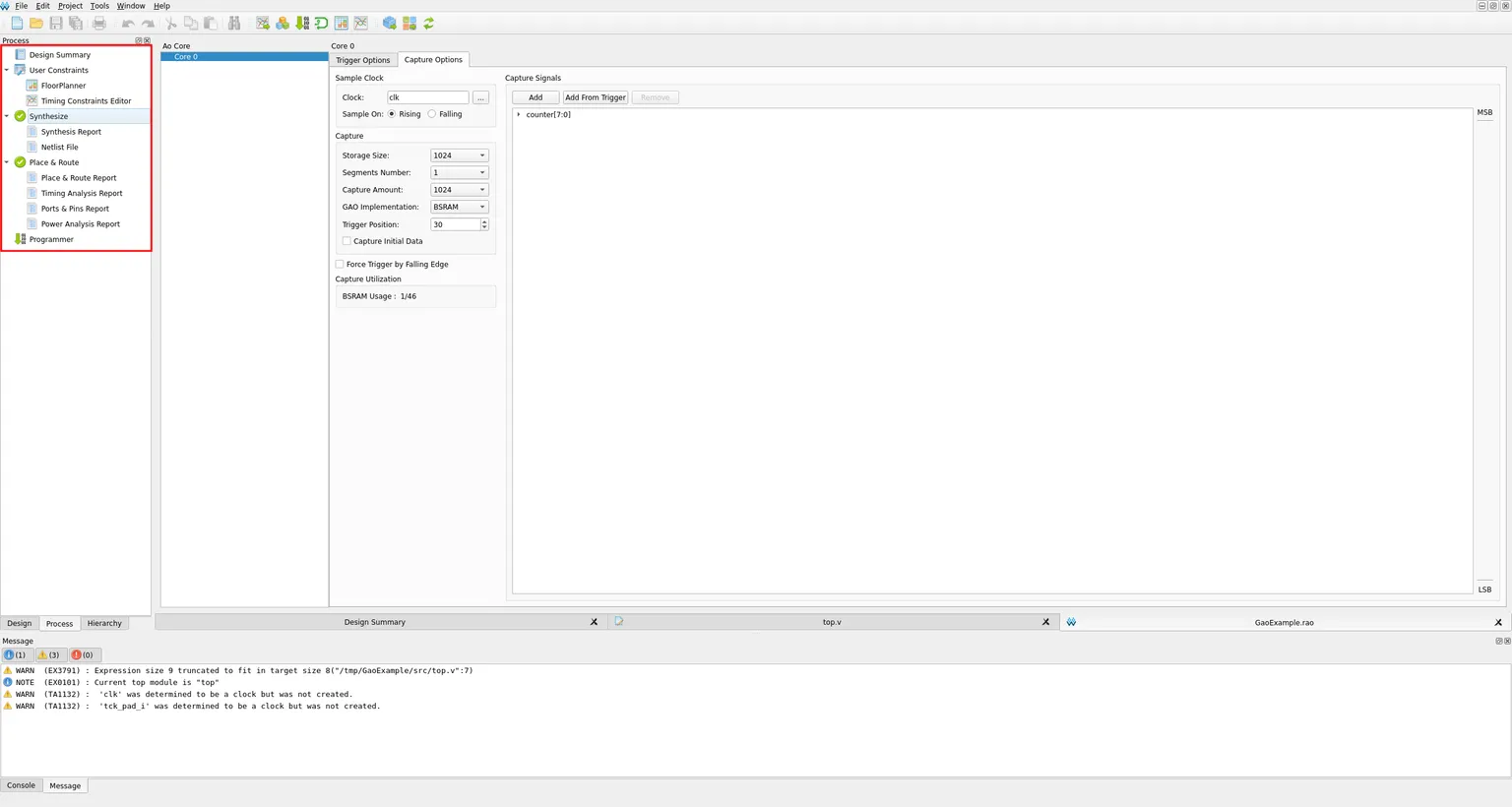Click the scissors Cut toolbar icon
This screenshot has width=1512, height=807.
(171, 23)
